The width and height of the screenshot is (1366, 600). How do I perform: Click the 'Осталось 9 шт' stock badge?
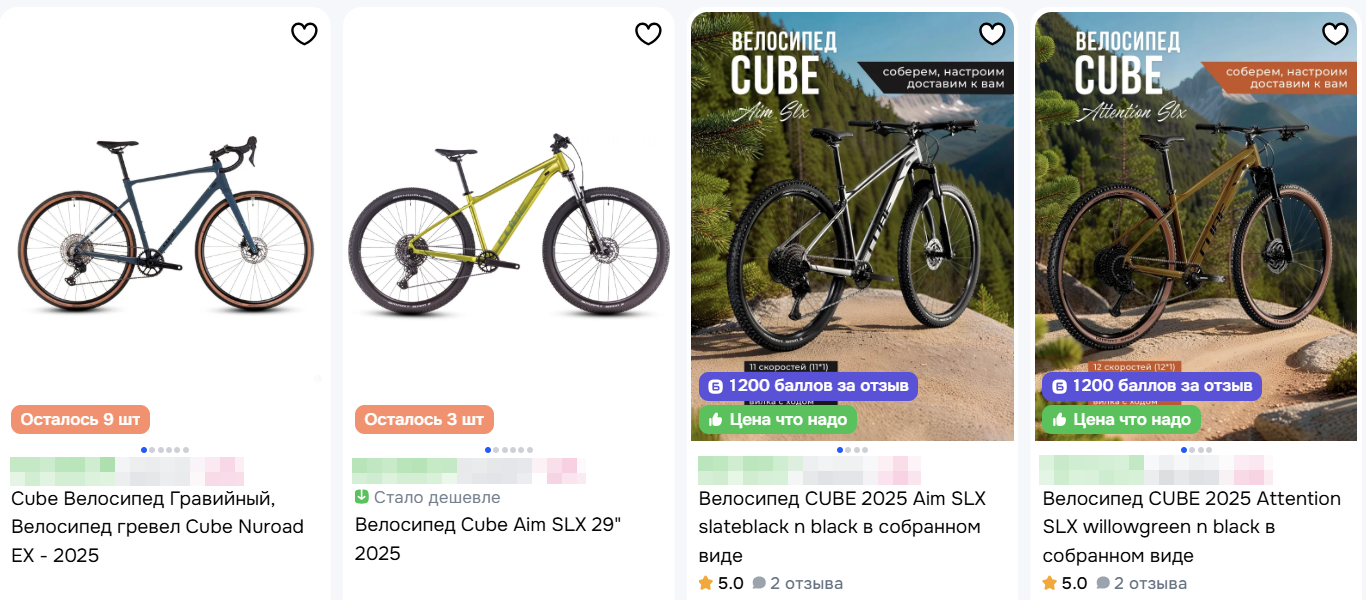(80, 420)
